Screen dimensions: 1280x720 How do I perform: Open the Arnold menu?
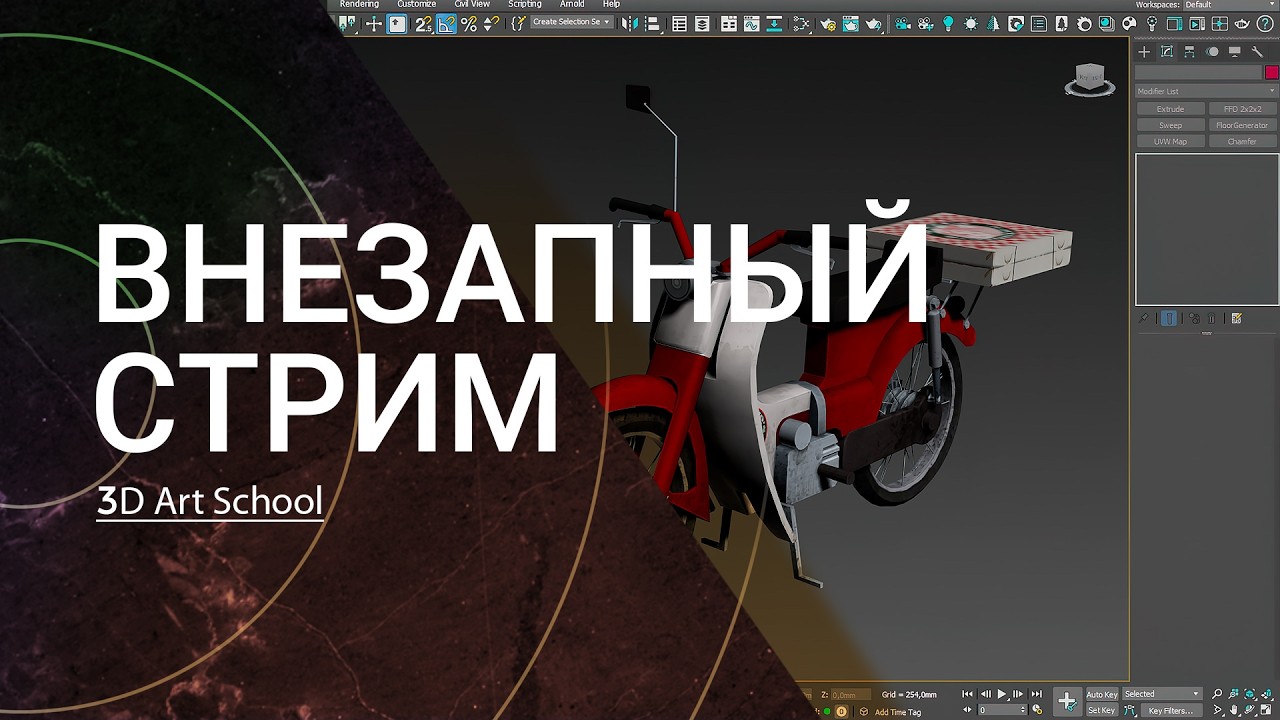572,5
